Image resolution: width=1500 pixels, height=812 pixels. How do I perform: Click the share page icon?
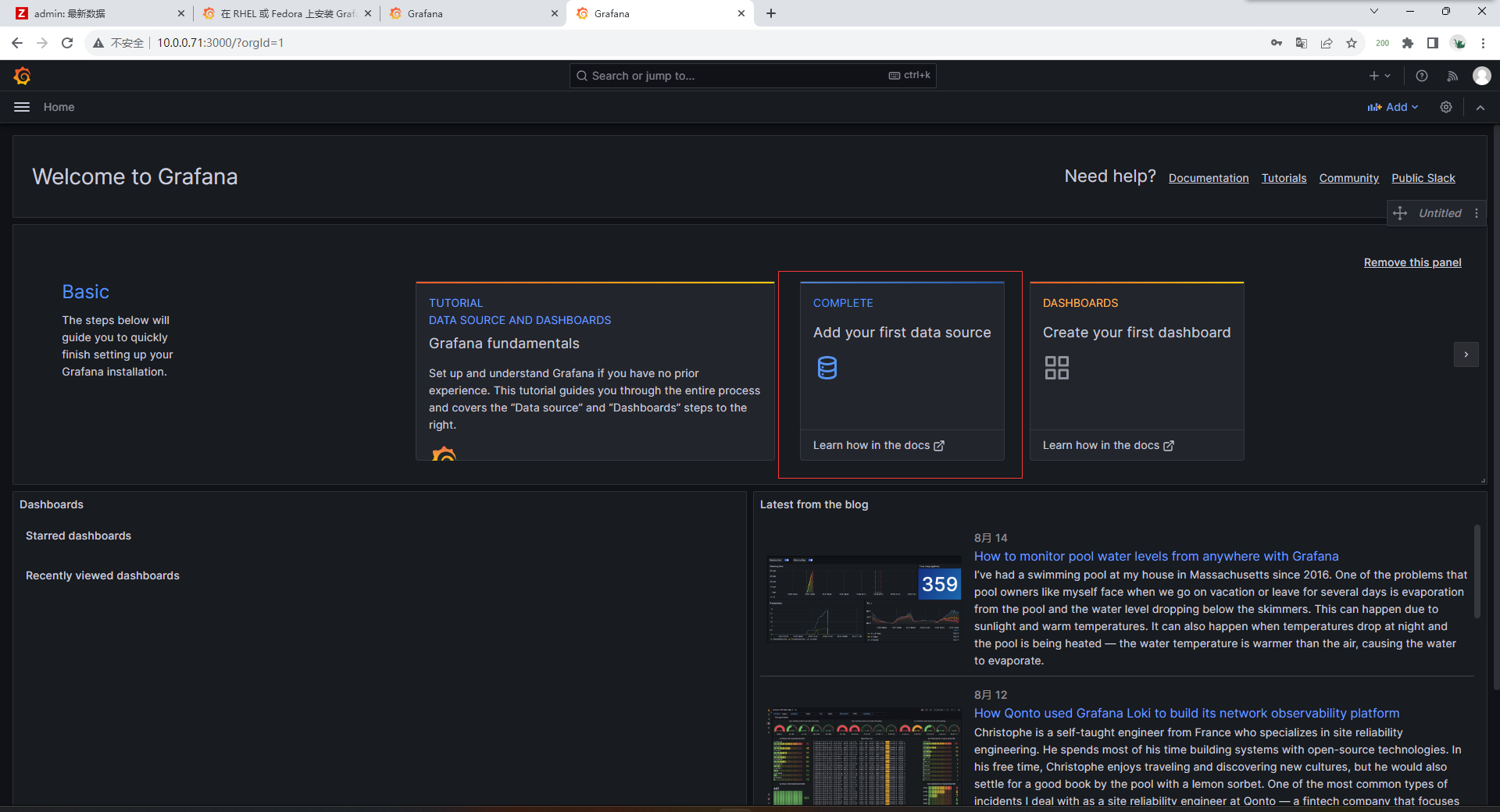pyautogui.click(x=1327, y=43)
